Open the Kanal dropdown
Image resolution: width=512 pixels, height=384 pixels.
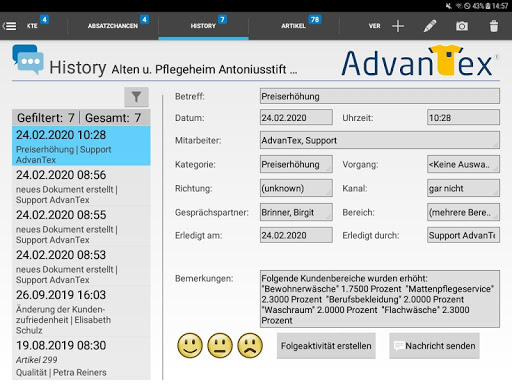coord(463,188)
